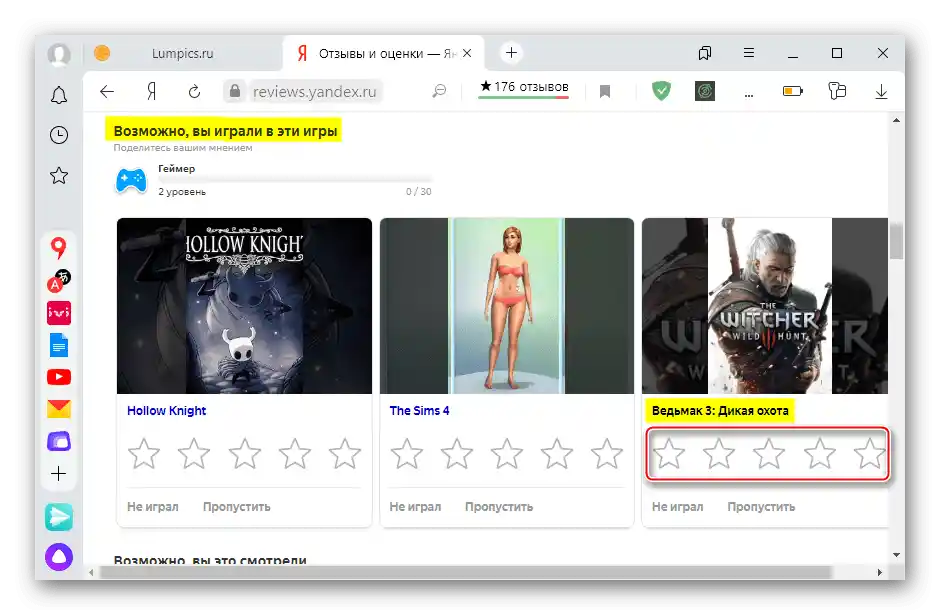Click the Геймер gamepad badge

tap(131, 180)
